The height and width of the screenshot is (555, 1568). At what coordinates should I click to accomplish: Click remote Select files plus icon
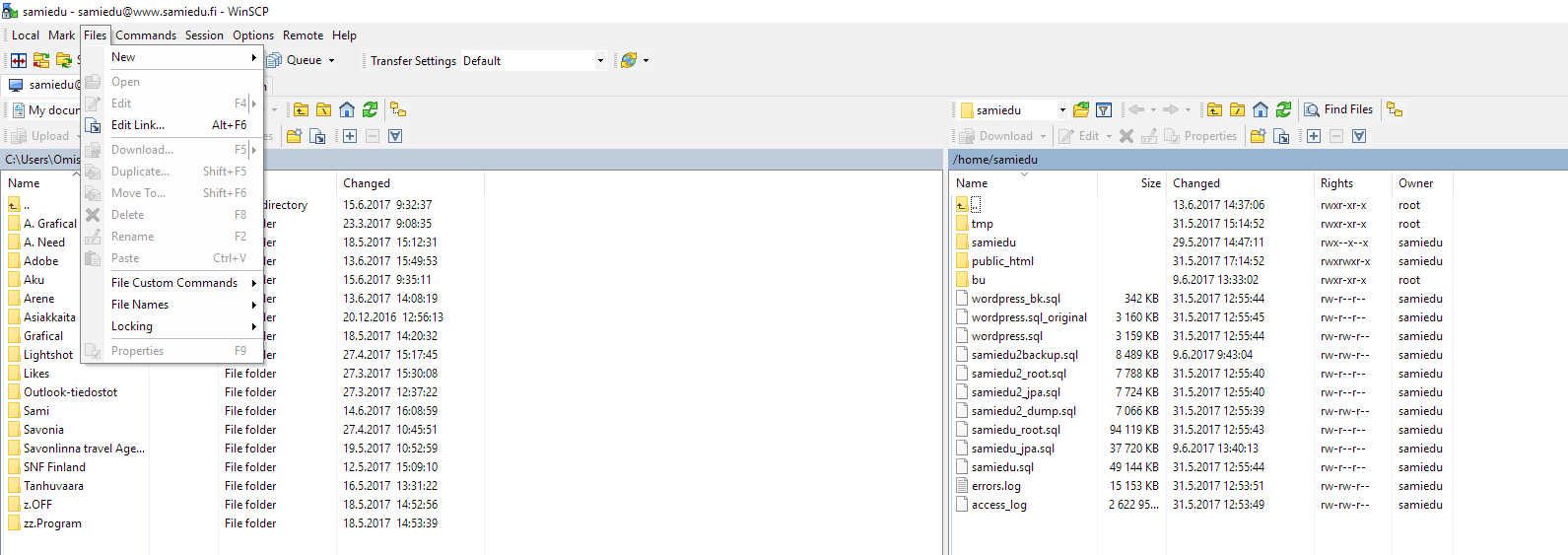pyautogui.click(x=1314, y=136)
